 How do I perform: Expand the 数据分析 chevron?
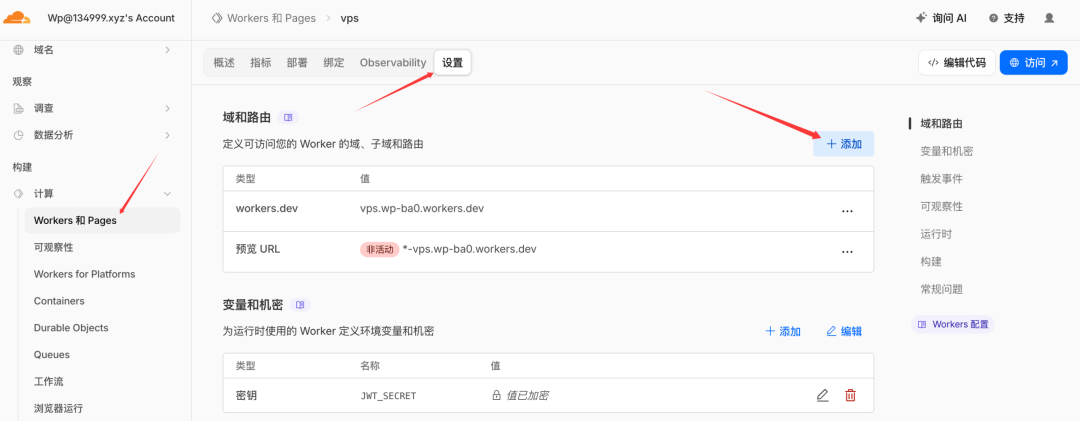click(167, 135)
